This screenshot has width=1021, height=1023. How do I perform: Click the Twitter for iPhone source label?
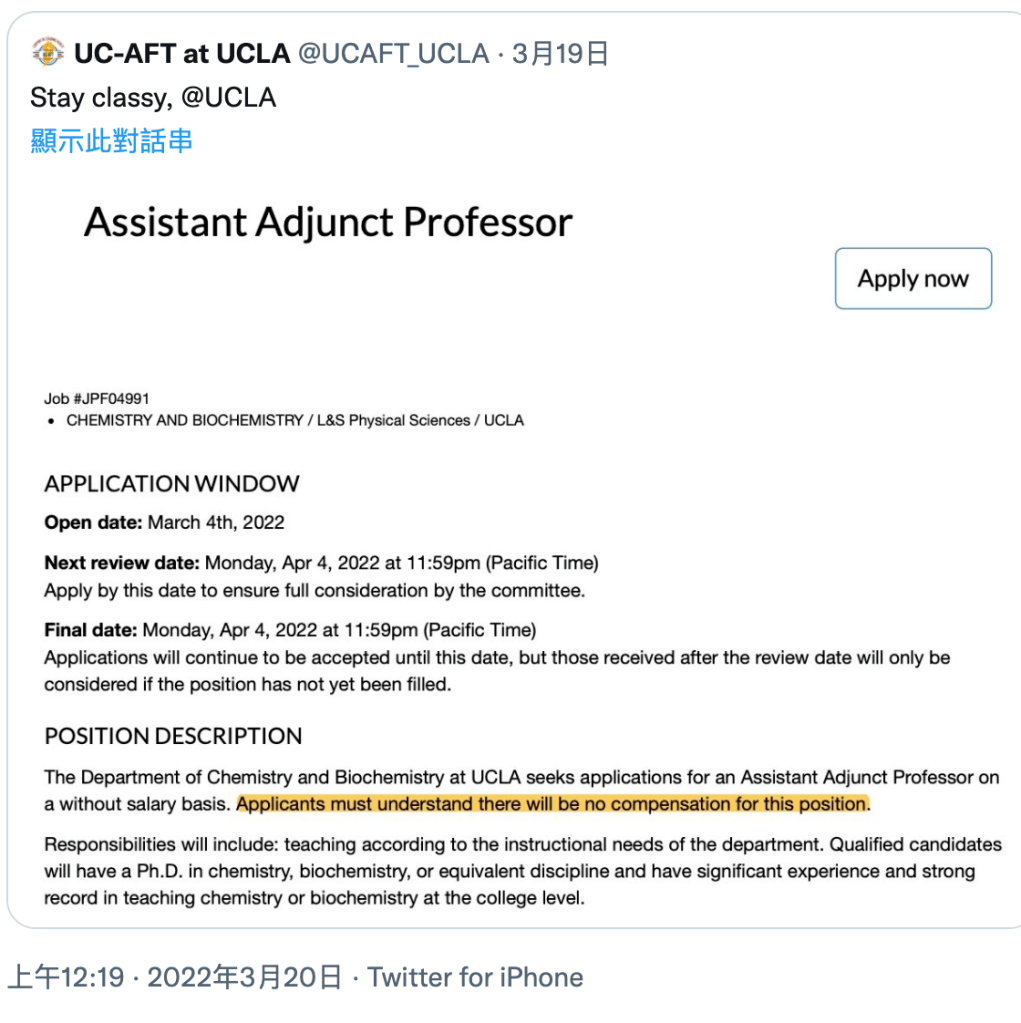pyautogui.click(x=475, y=977)
